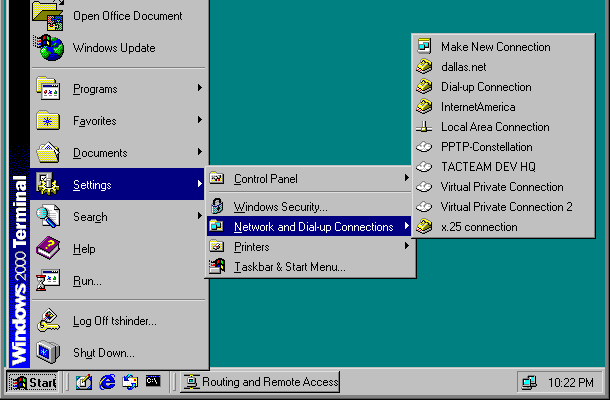Image resolution: width=610 pixels, height=400 pixels.
Task: Click the Search magnifier icon
Action: click(x=48, y=216)
